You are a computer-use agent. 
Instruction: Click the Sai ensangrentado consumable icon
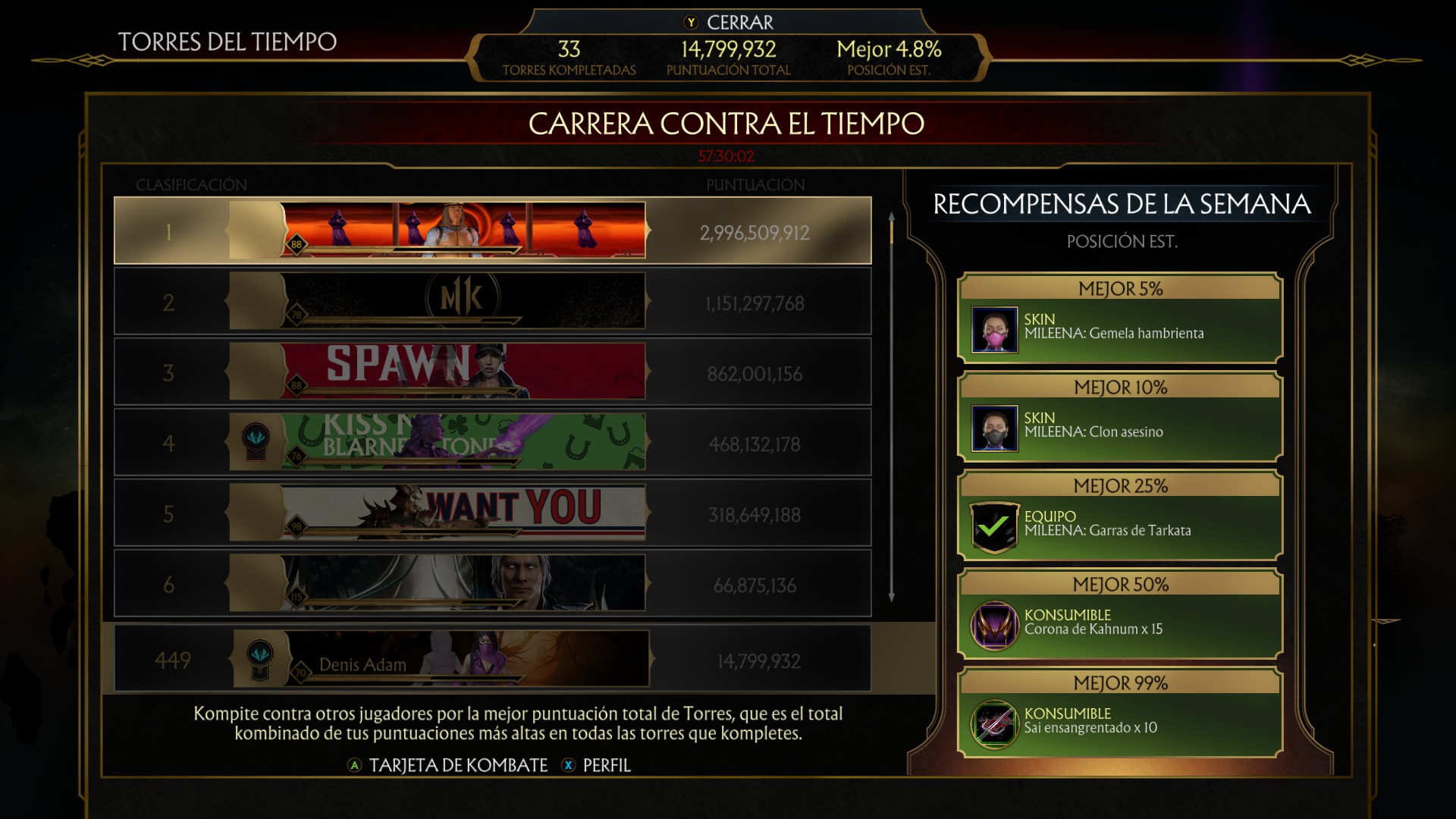(994, 724)
